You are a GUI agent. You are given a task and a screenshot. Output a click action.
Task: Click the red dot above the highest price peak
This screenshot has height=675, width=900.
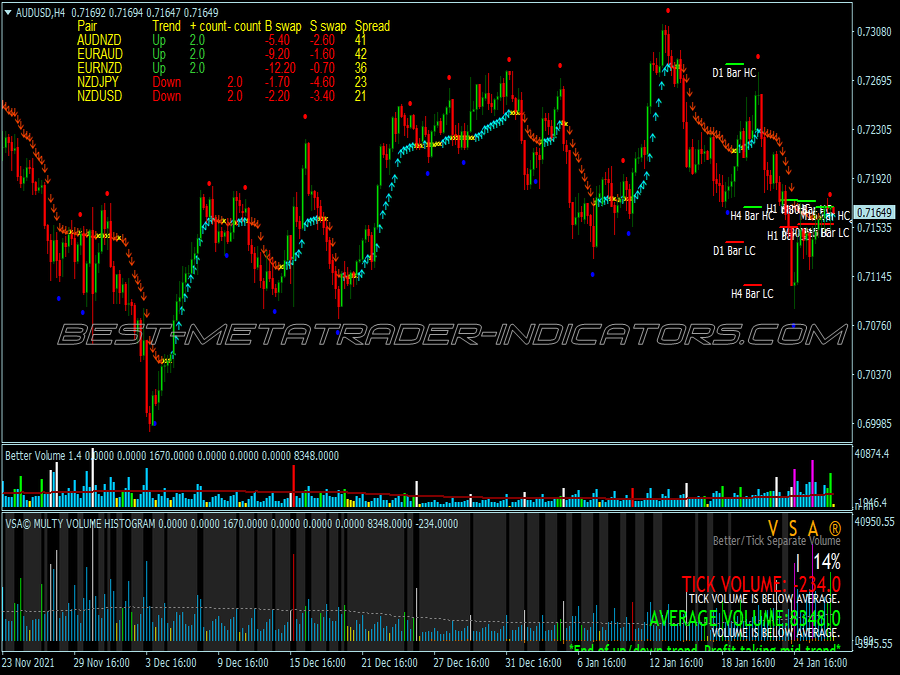point(668,10)
